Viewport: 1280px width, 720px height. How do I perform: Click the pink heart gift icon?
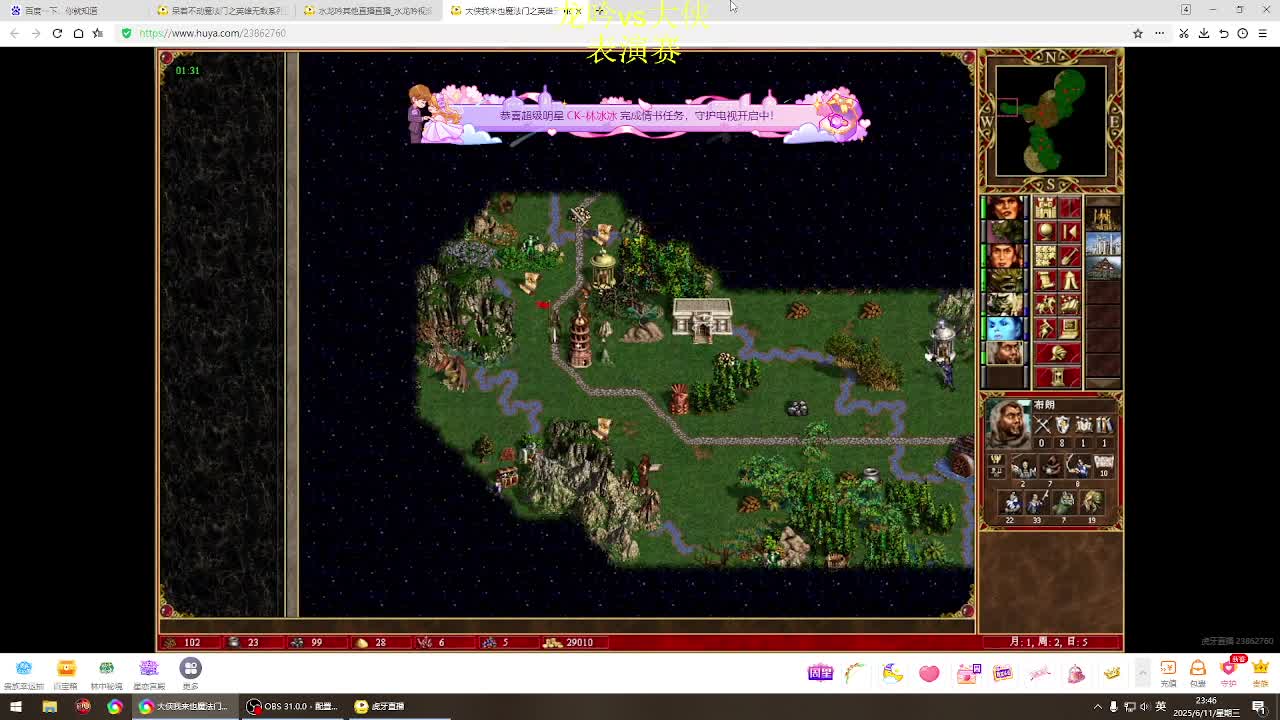(x=929, y=674)
